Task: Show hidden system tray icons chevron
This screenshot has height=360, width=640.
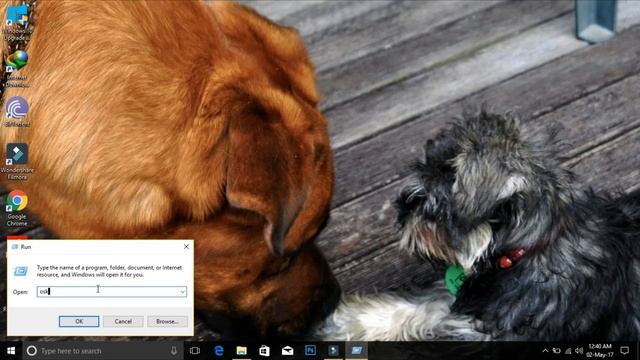Action: pyautogui.click(x=545, y=351)
